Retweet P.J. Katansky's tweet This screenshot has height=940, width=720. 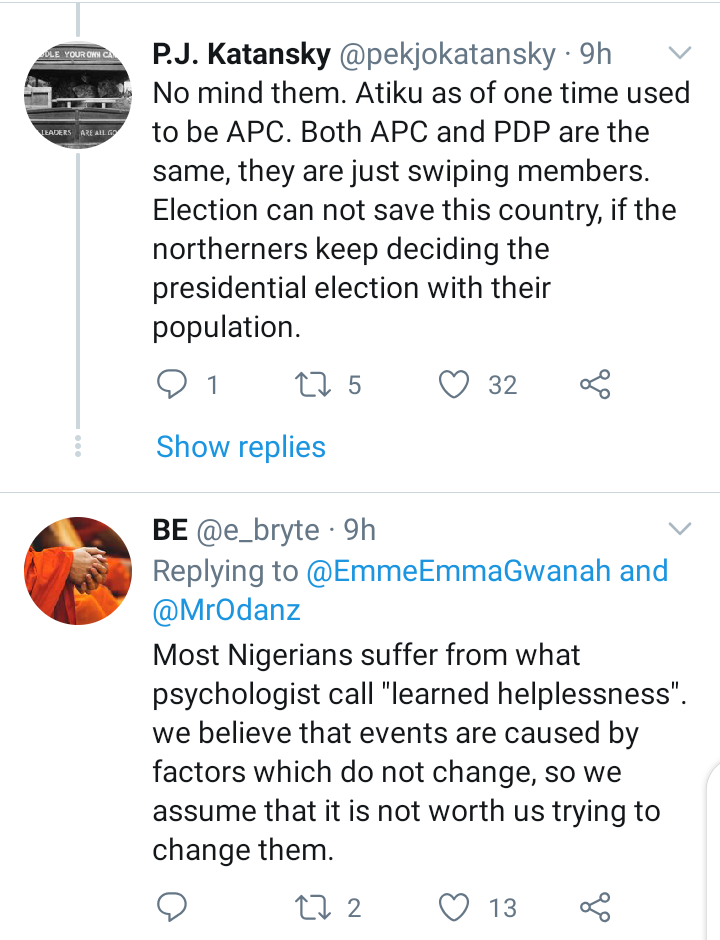[x=312, y=384]
